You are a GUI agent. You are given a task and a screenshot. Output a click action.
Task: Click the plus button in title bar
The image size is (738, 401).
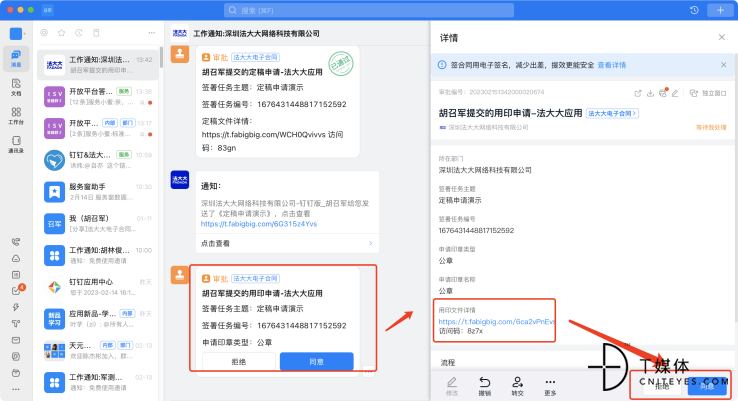click(x=720, y=10)
